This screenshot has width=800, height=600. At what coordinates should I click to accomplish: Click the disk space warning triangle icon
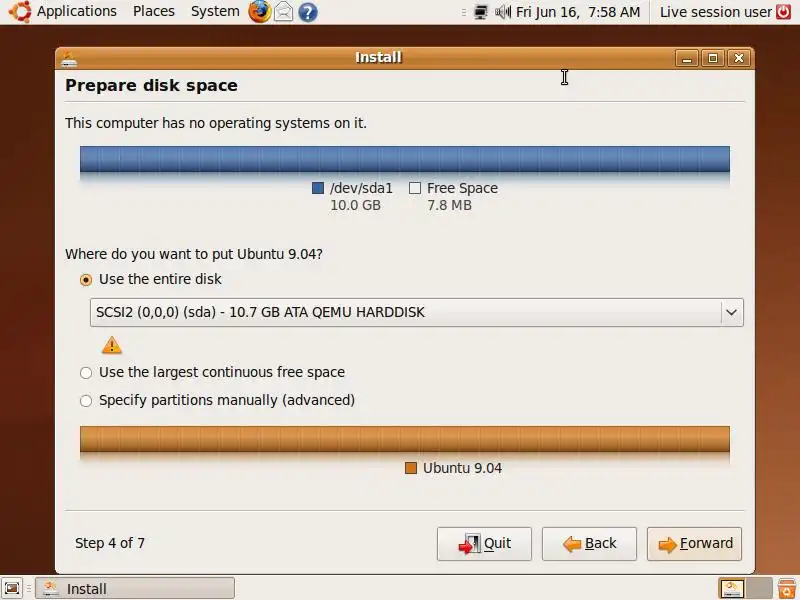112,345
